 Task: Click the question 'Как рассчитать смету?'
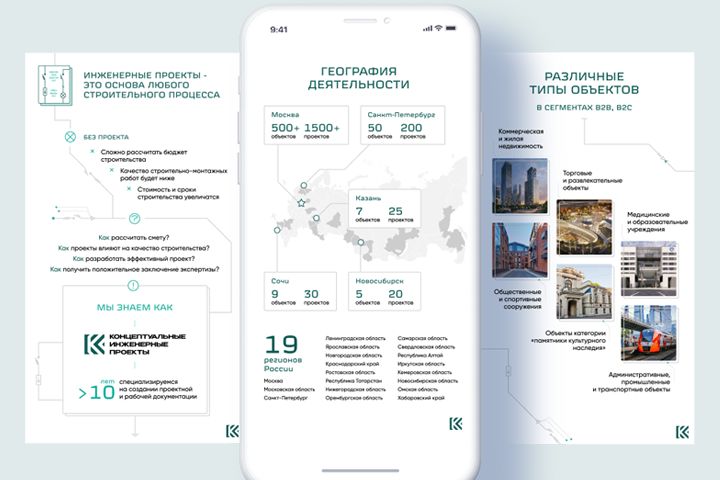(x=134, y=237)
